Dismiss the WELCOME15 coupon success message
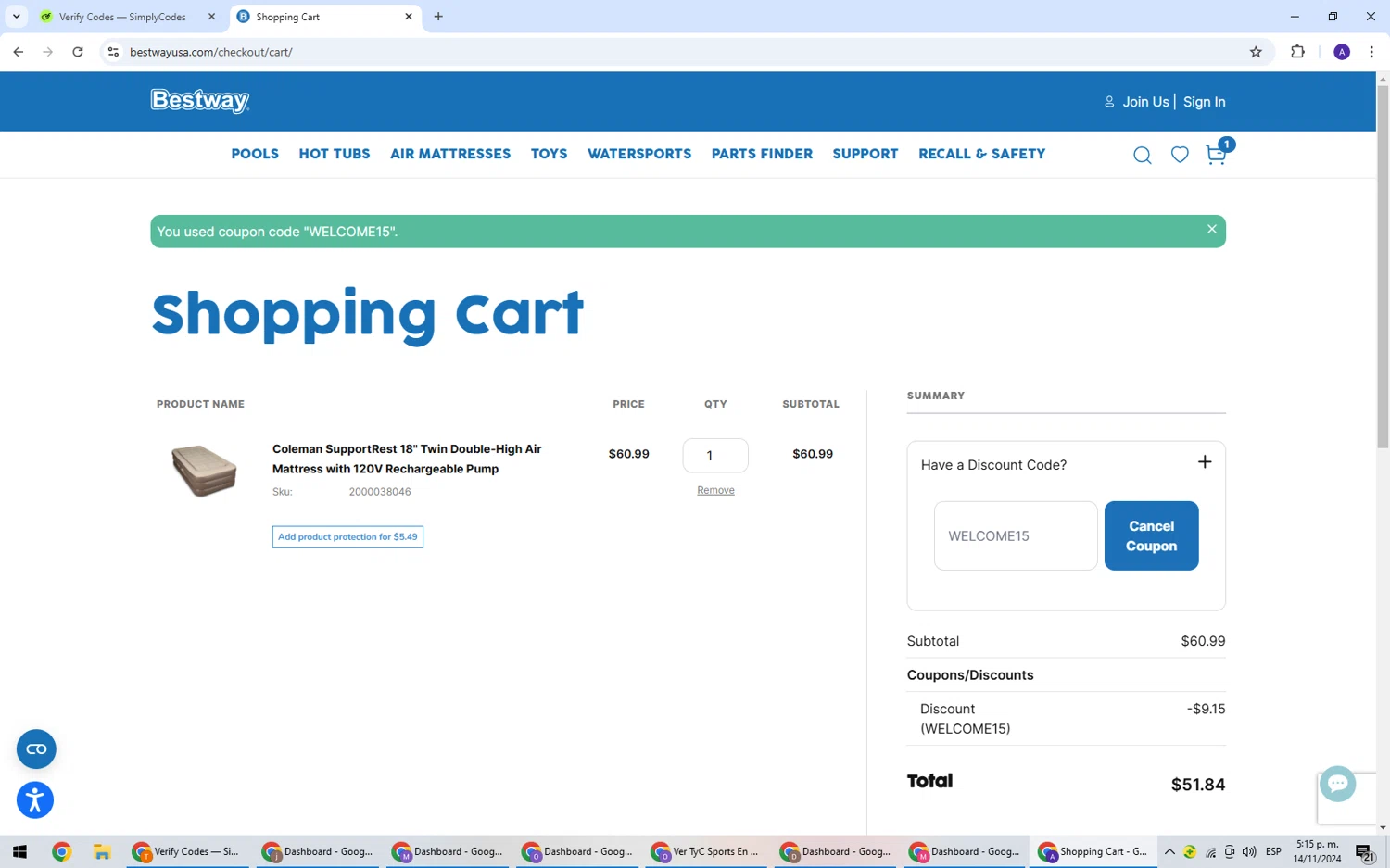 click(x=1211, y=229)
